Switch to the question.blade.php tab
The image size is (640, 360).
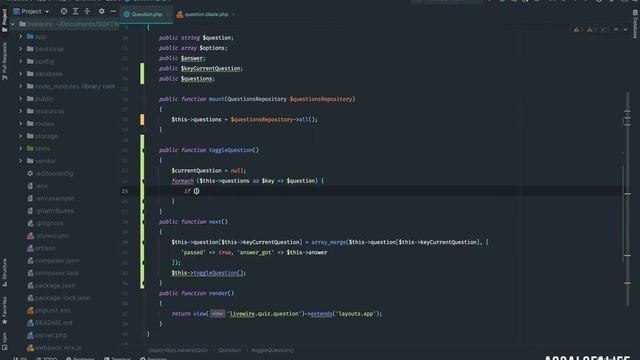pos(206,14)
